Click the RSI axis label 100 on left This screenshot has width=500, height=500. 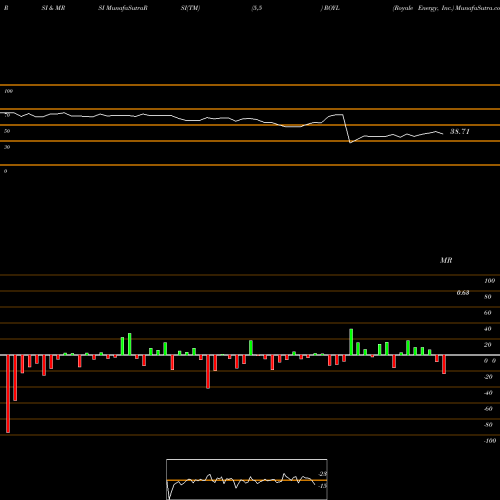[8, 91]
